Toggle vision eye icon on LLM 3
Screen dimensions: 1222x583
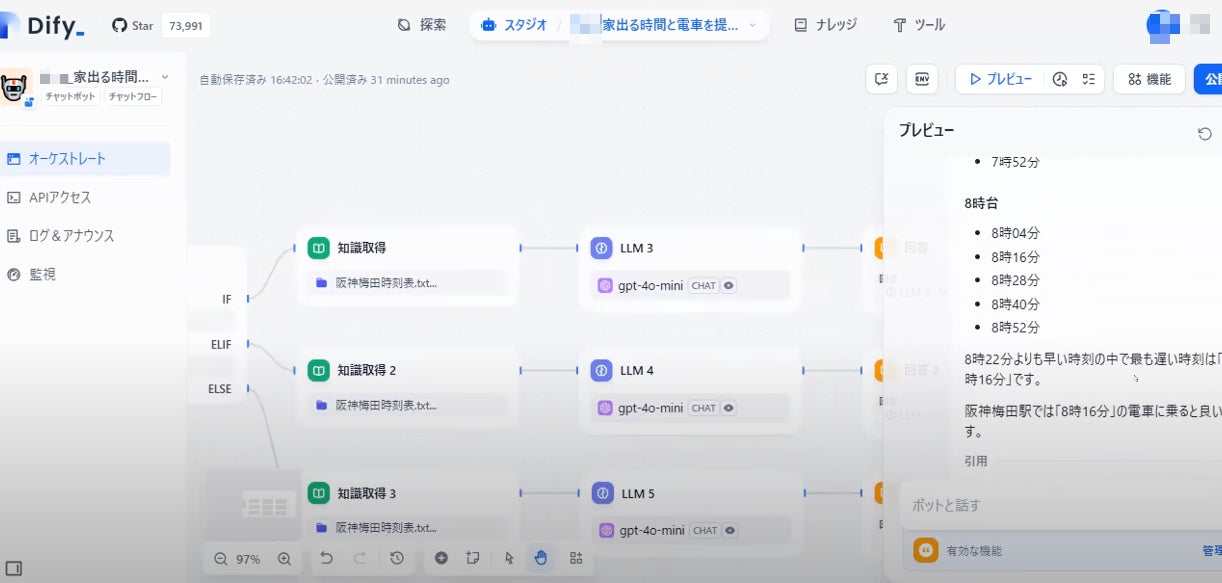click(729, 286)
